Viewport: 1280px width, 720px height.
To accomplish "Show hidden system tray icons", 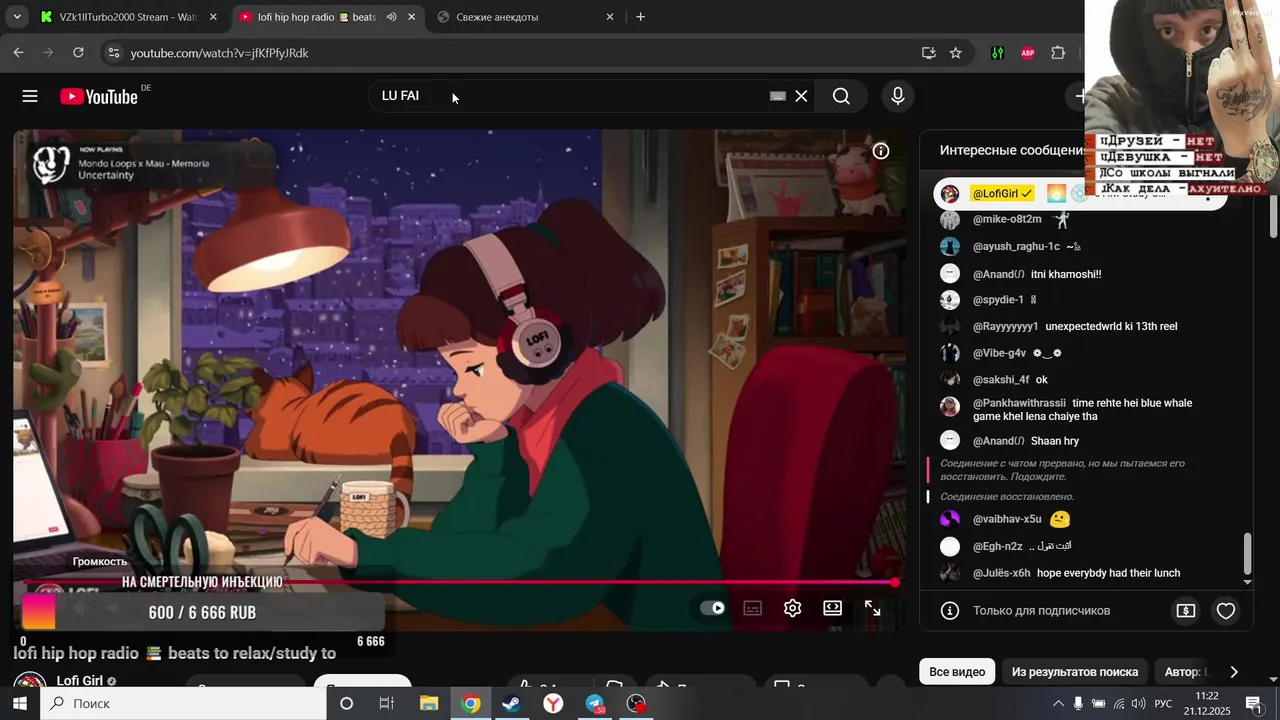I will point(1058,704).
